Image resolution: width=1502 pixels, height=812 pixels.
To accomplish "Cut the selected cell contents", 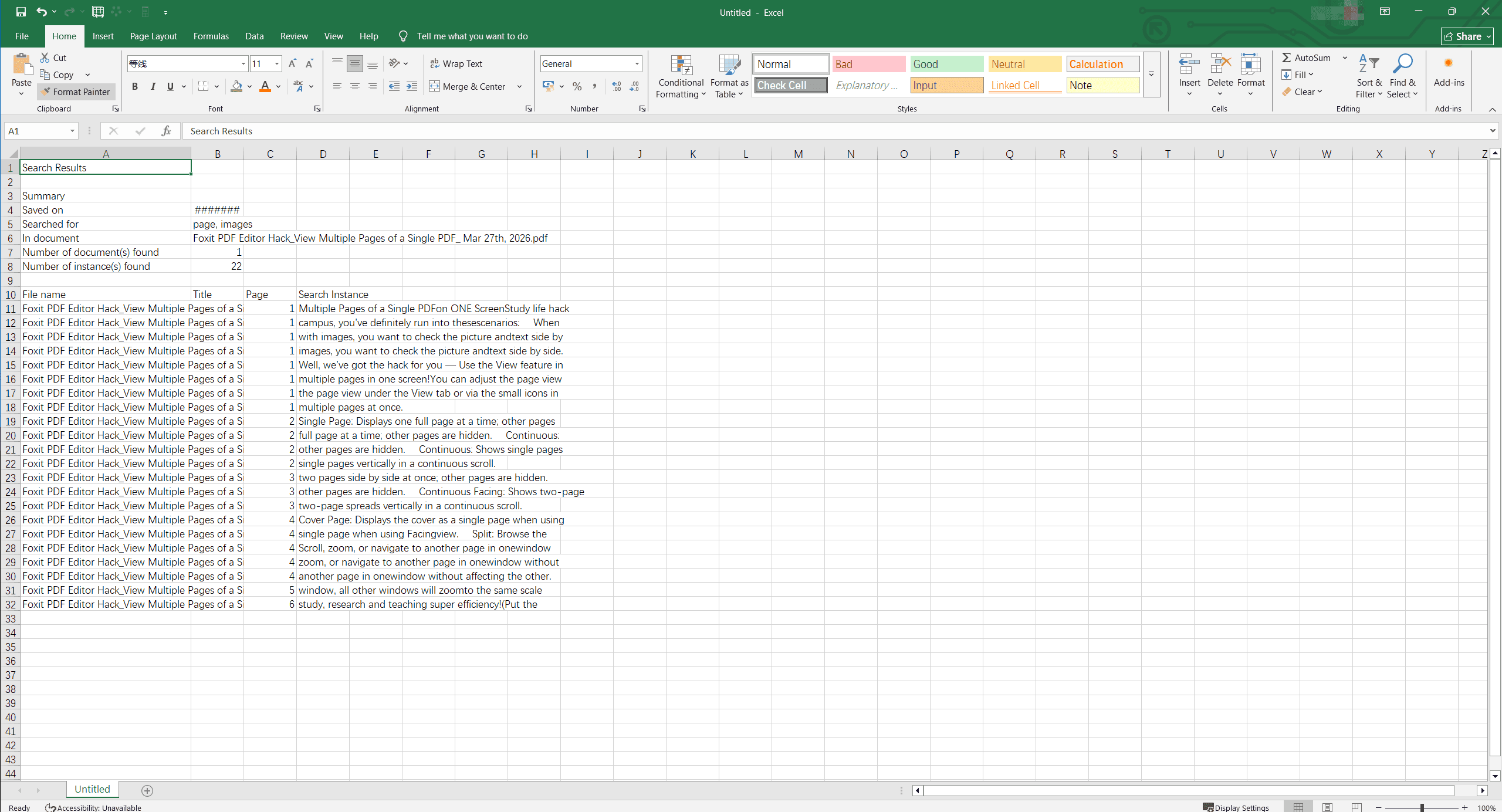I will pyautogui.click(x=53, y=57).
